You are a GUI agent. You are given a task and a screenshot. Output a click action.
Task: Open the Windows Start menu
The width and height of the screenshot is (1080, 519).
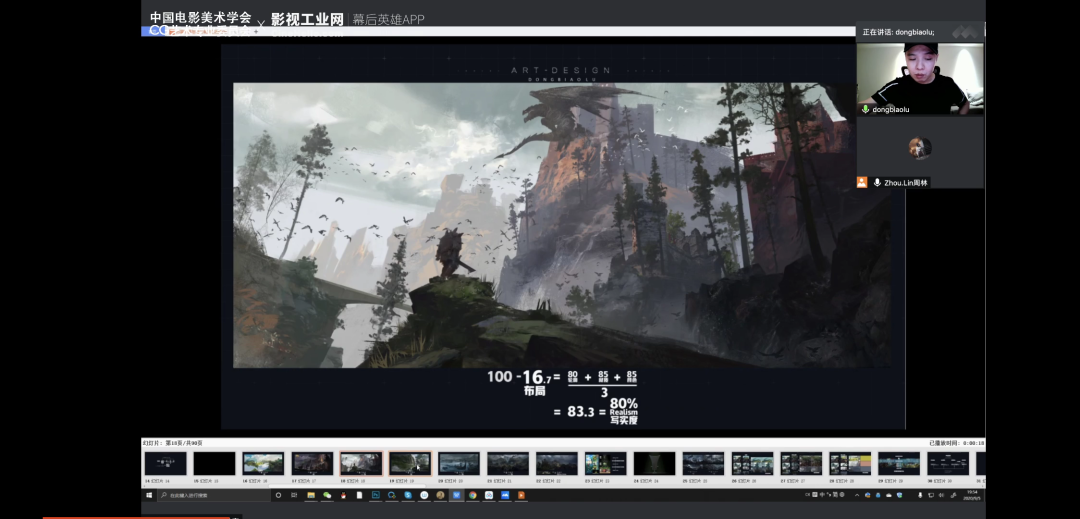click(x=149, y=495)
